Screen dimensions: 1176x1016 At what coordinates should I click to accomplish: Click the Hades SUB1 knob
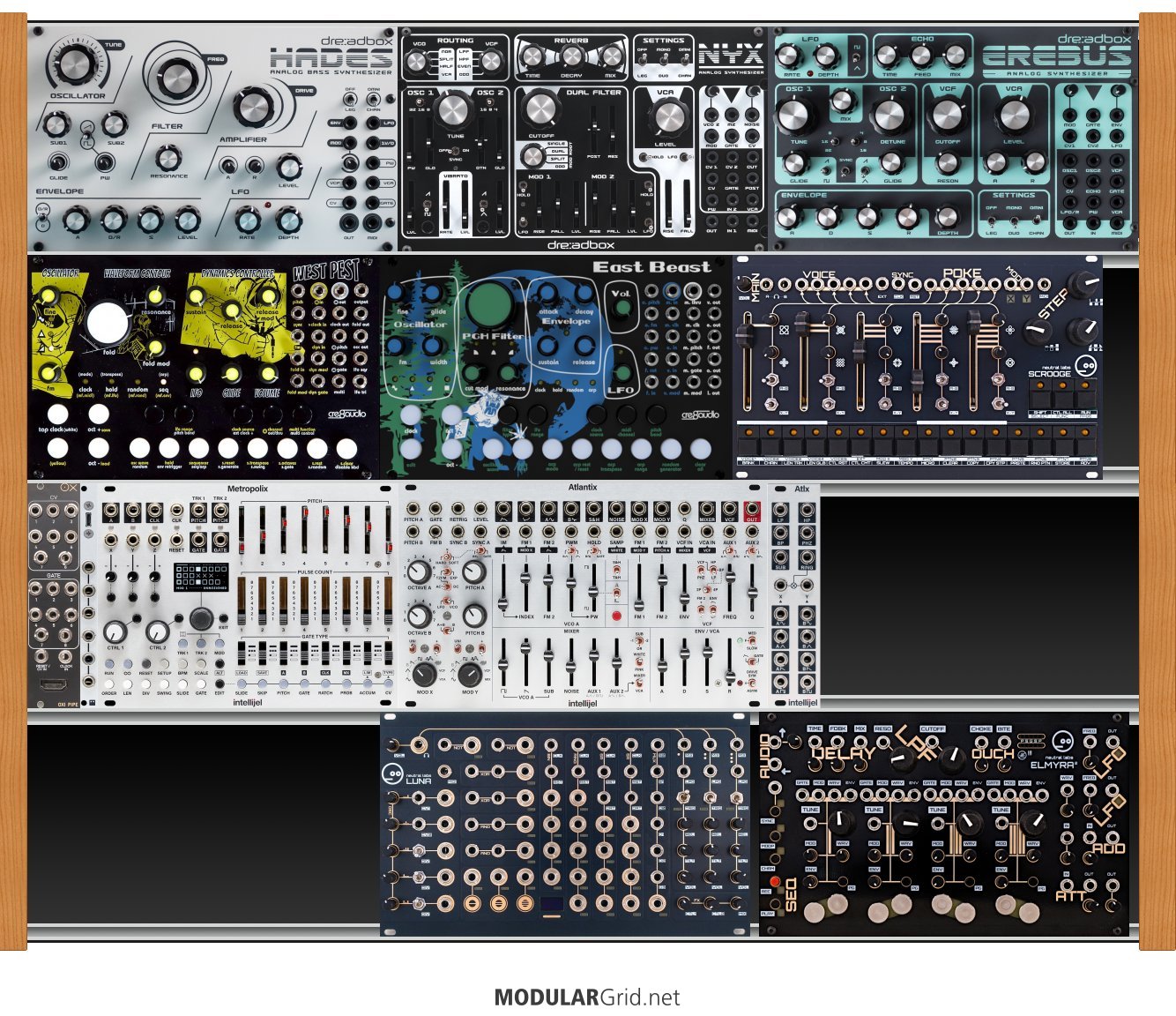[57, 126]
